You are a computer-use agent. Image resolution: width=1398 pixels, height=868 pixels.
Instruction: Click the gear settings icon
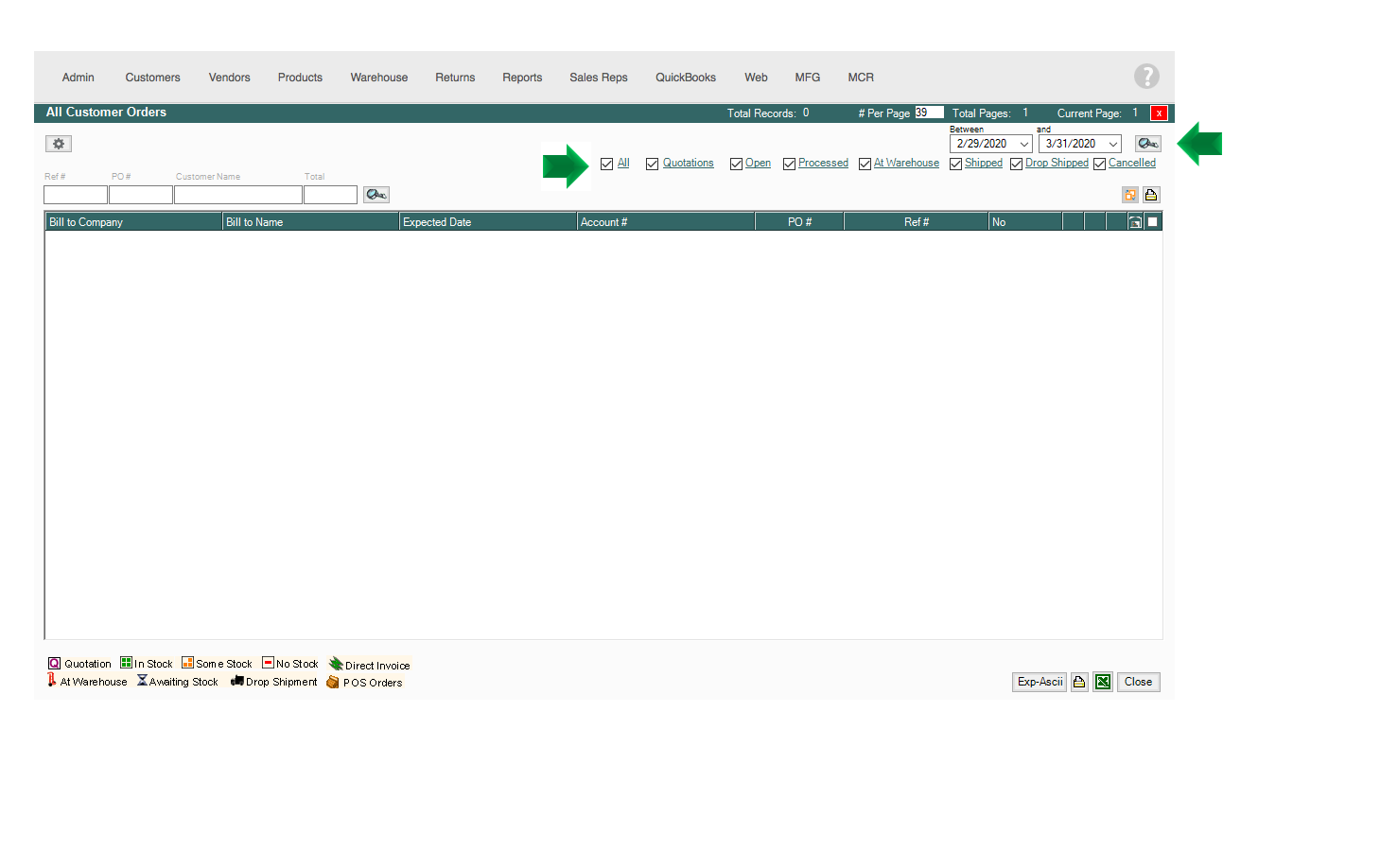pos(59,144)
